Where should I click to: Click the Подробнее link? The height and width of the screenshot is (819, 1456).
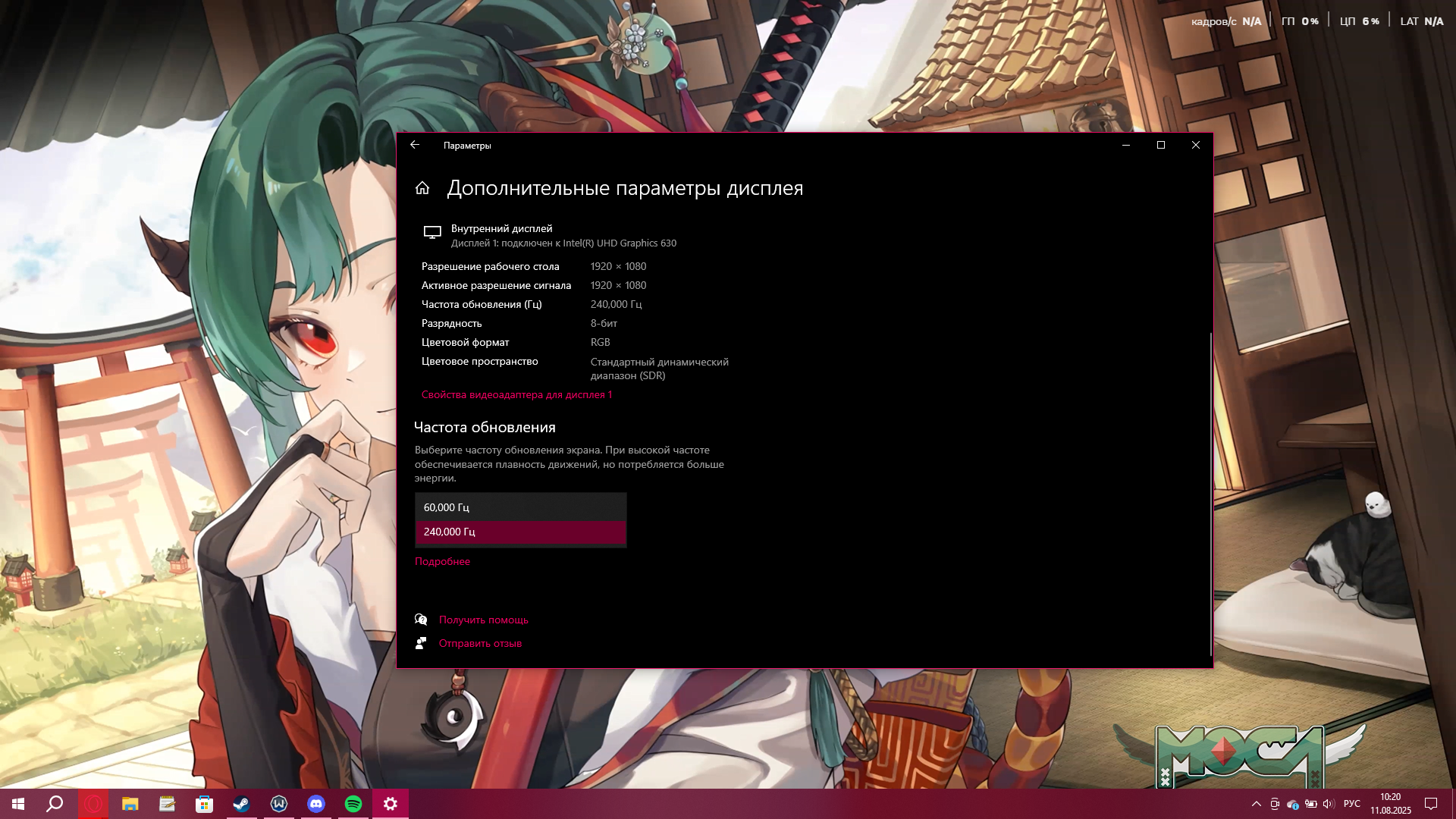pyautogui.click(x=442, y=561)
